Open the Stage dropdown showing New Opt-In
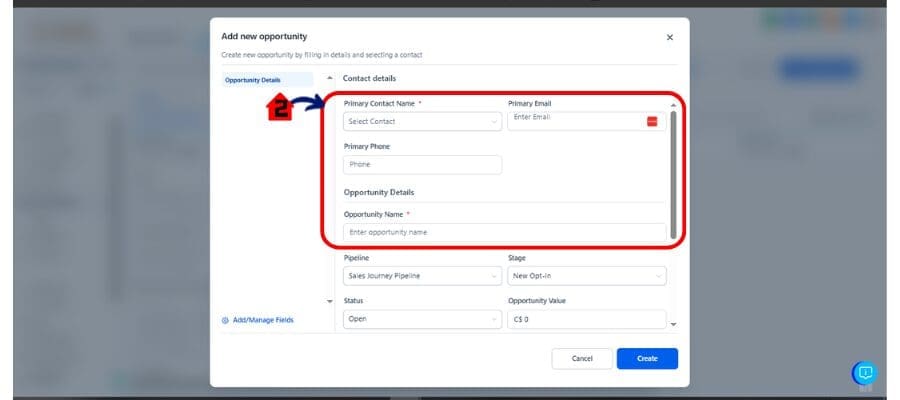Viewport: 900px width, 400px height. click(x=586, y=276)
